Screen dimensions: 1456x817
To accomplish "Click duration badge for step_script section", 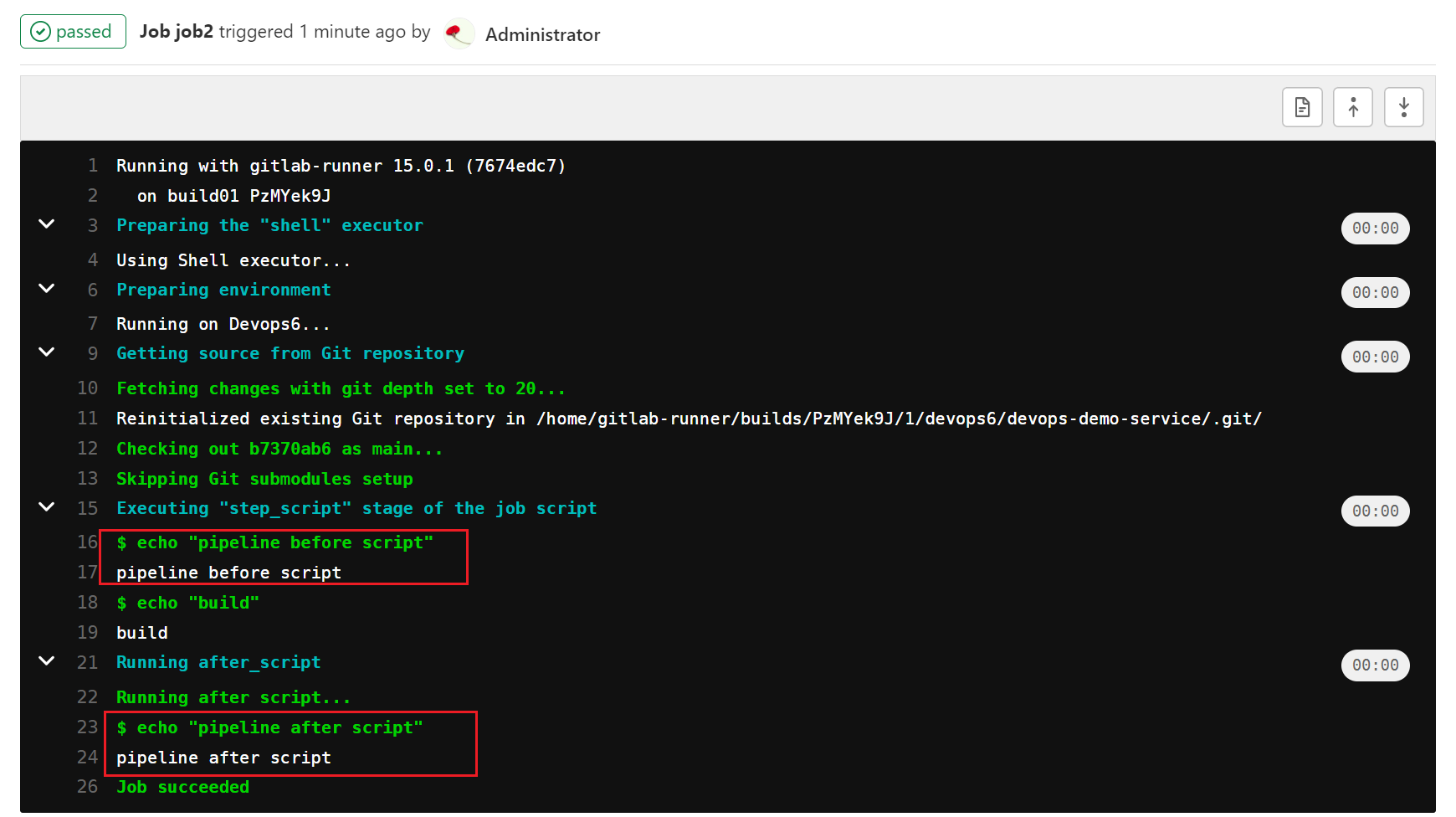I will coord(1375,511).
